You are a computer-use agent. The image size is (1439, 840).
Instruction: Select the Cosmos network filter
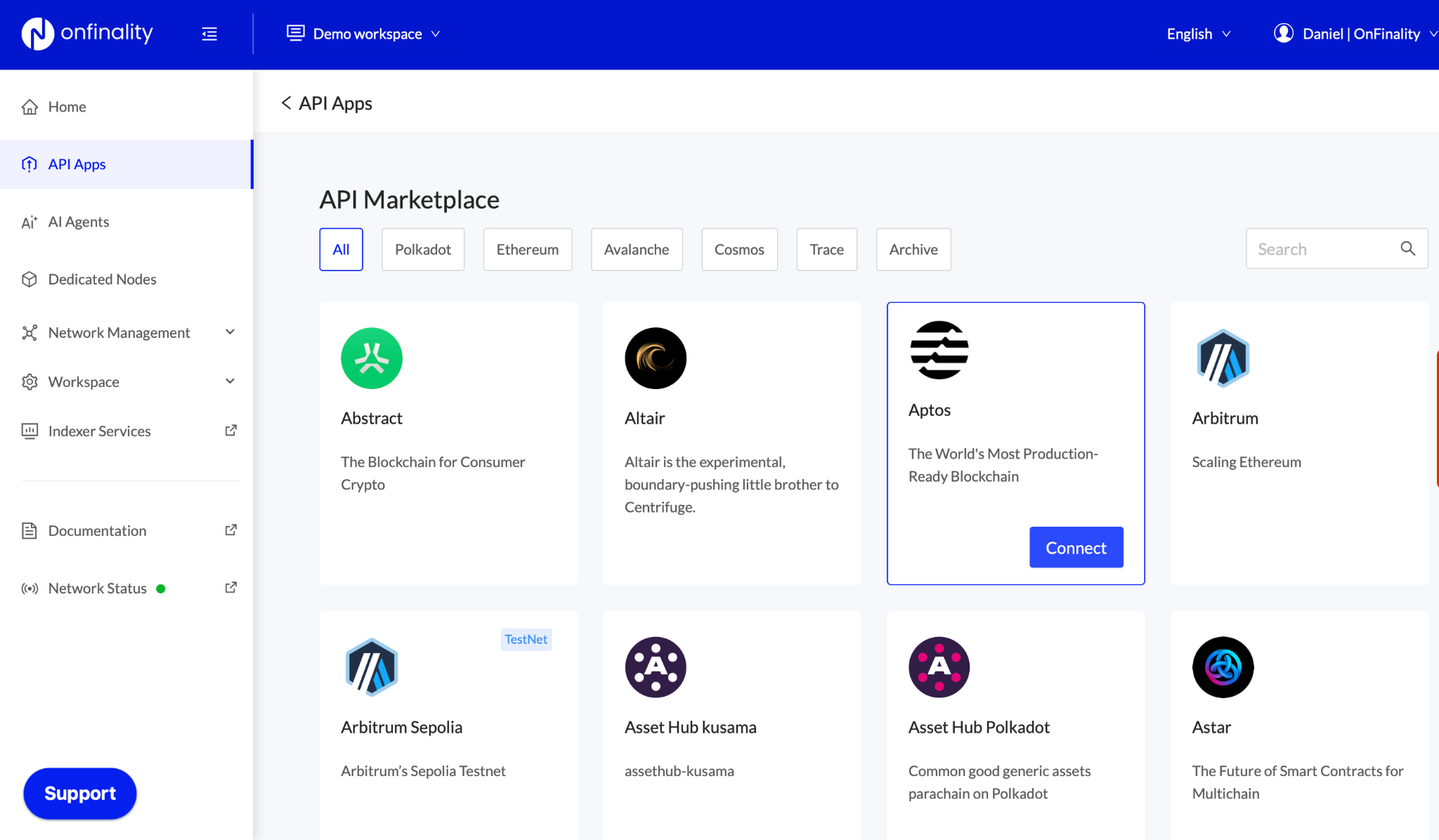pos(739,249)
